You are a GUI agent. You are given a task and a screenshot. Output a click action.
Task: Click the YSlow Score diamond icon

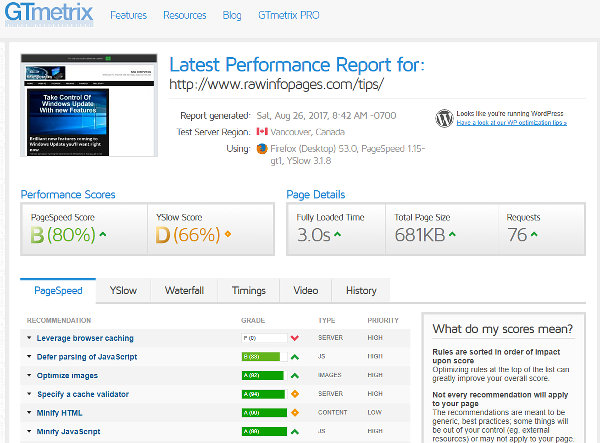228,234
